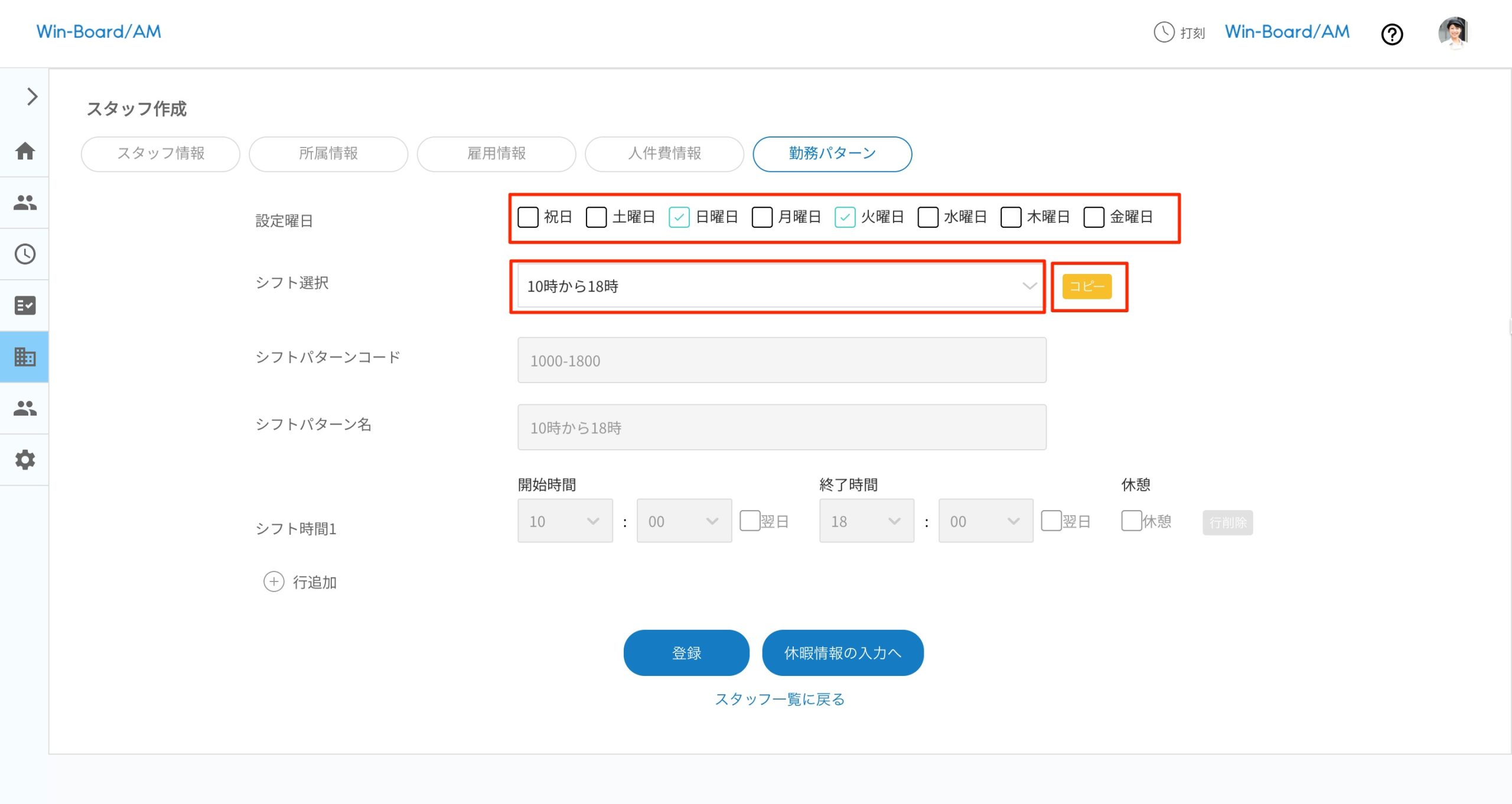Switch to the スタッフ情報 tab
Image resolution: width=1512 pixels, height=804 pixels.
(160, 154)
